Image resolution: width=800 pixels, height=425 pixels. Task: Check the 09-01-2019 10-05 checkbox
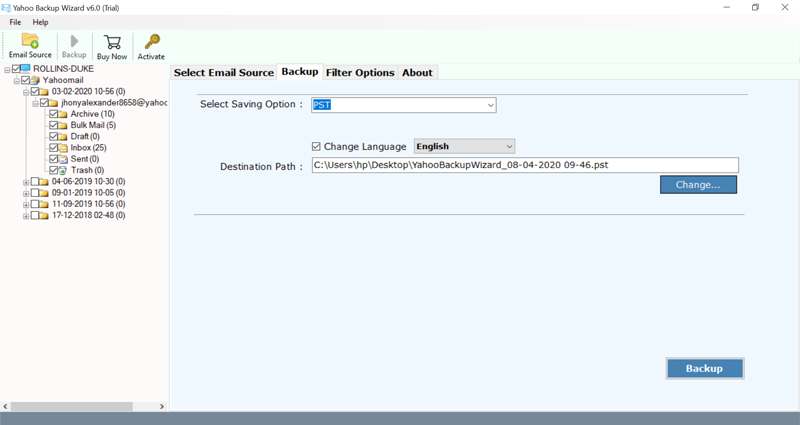click(x=35, y=192)
